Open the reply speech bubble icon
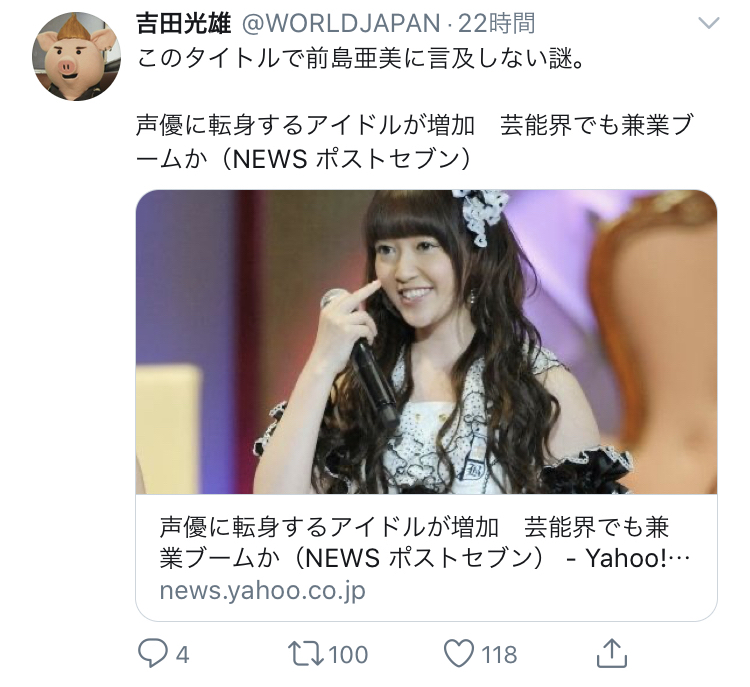 pos(153,654)
